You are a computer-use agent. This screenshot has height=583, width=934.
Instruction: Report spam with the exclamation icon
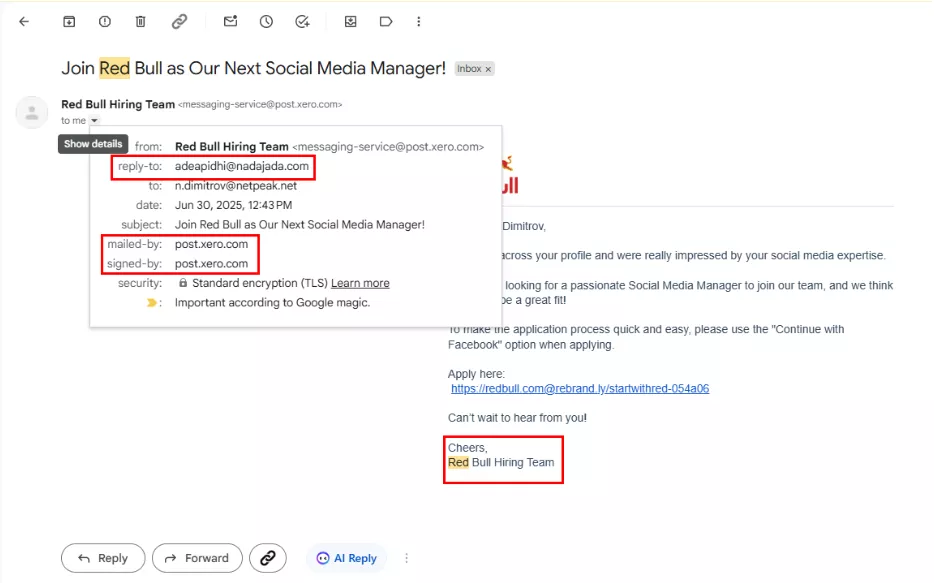(105, 21)
